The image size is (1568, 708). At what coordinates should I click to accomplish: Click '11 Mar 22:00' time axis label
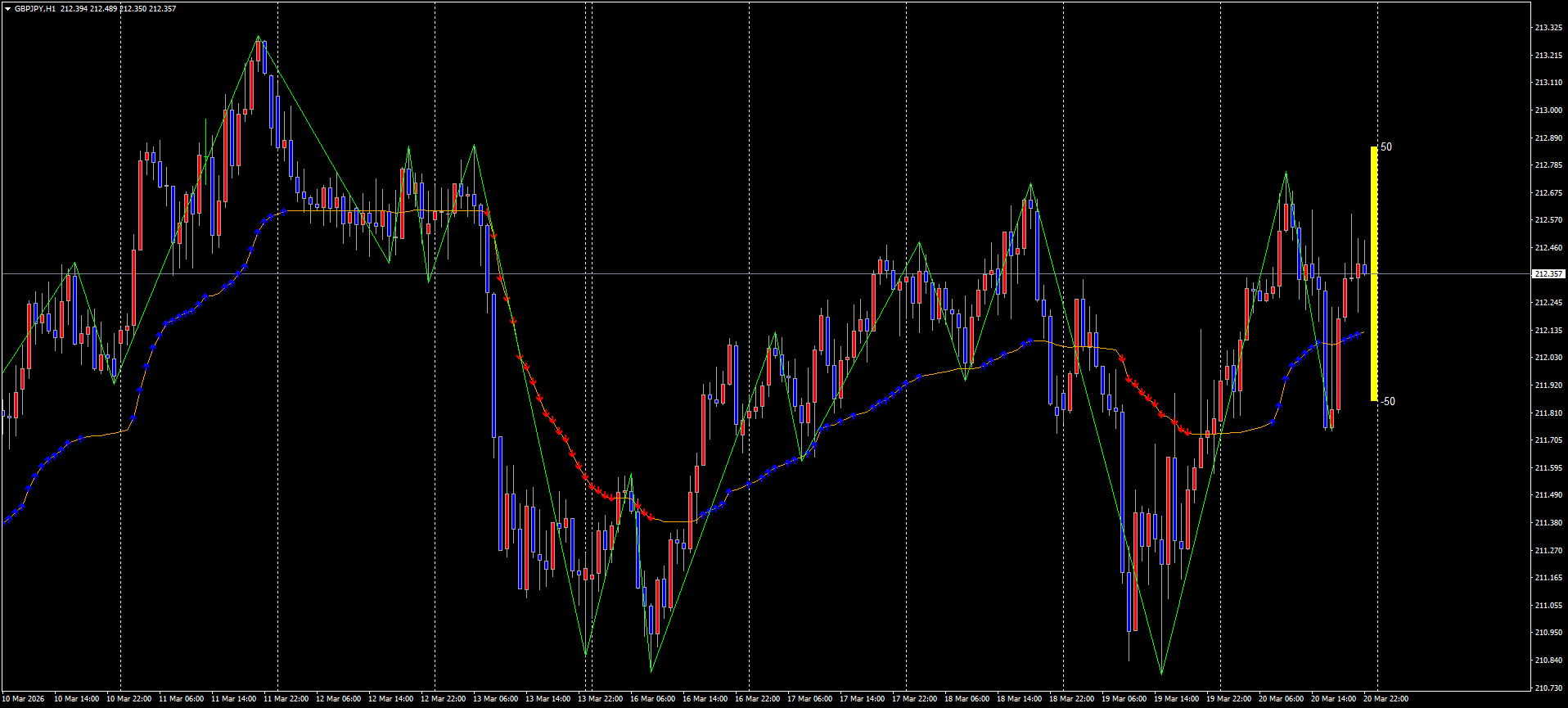pos(286,699)
